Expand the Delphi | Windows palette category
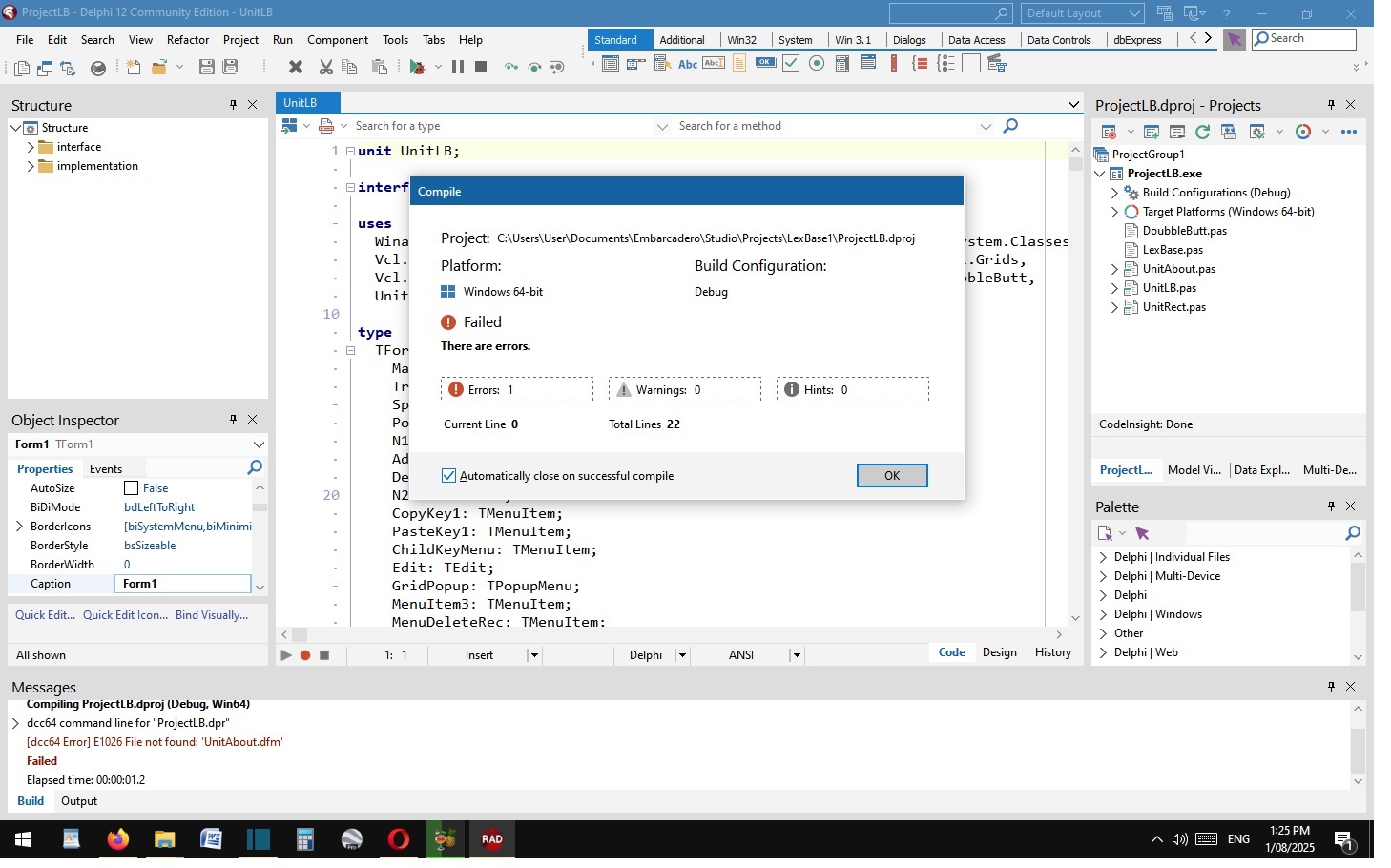The width and height of the screenshot is (1391, 868). pos(1103,614)
